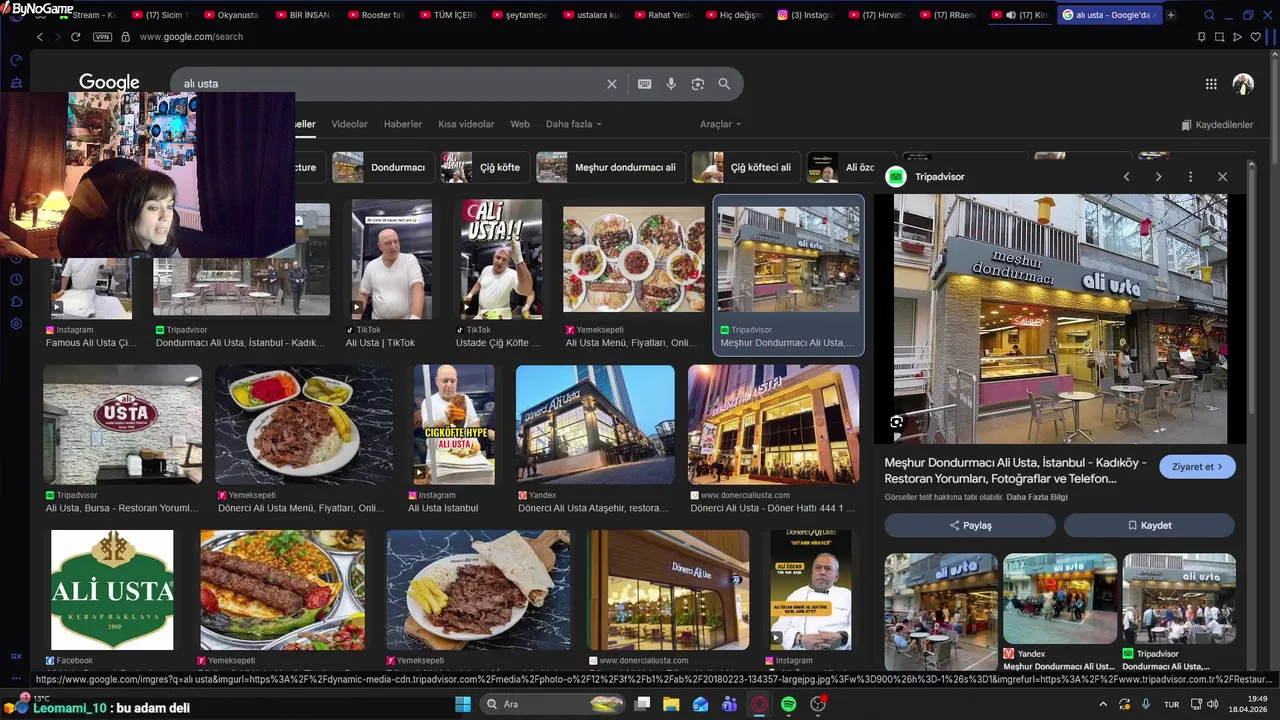Open Microsoft Teams from the taskbar
Viewport: 1280px width, 720px height.
pyautogui.click(x=729, y=704)
